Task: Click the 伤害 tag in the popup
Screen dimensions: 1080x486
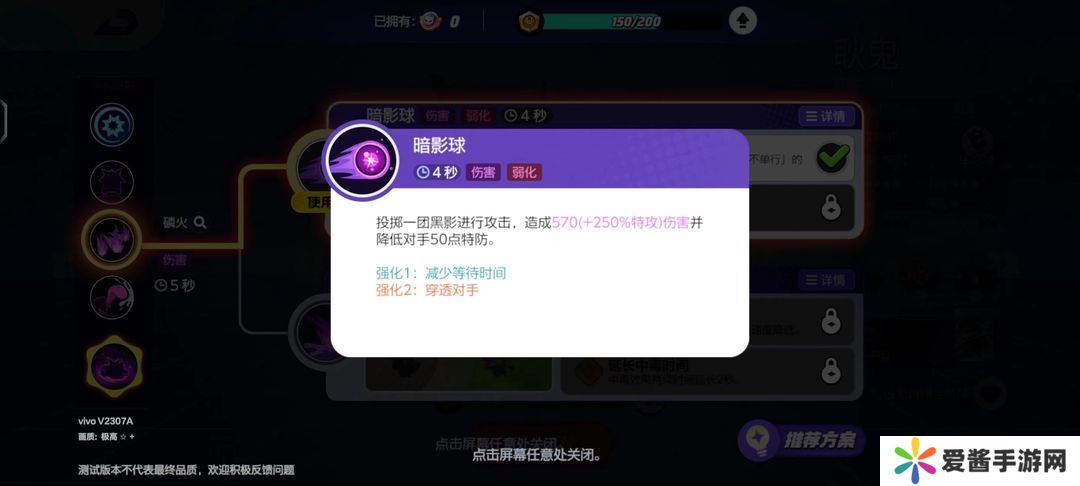Action: pyautogui.click(x=483, y=172)
